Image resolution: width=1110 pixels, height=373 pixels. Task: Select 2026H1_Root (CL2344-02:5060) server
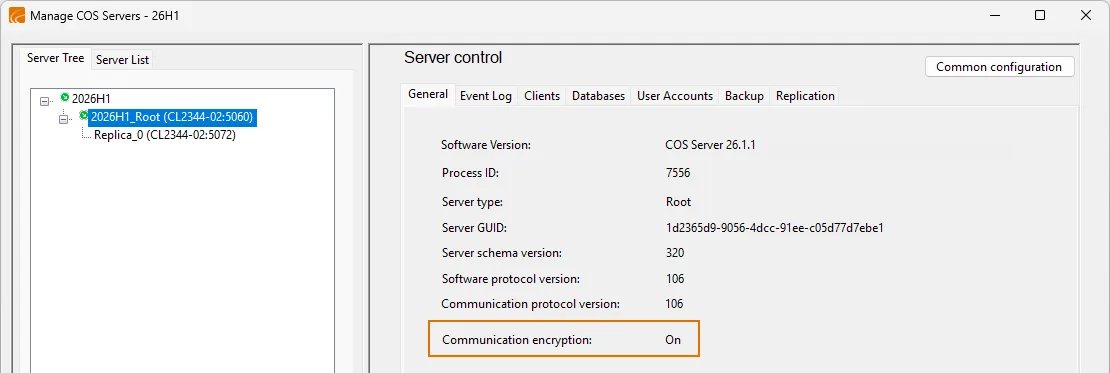[172, 117]
